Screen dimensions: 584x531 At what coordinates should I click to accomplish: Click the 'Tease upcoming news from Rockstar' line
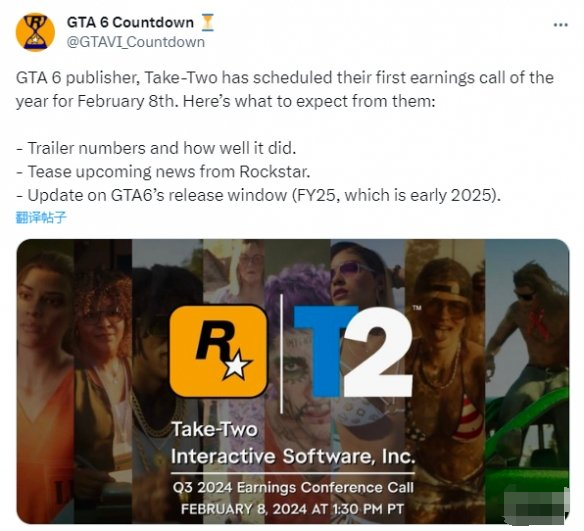click(x=163, y=172)
